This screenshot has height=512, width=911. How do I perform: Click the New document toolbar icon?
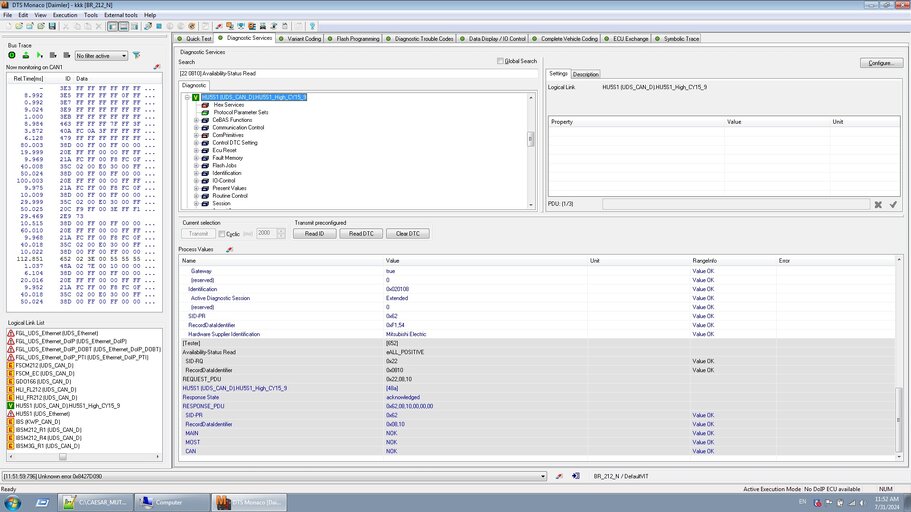click(8, 26)
